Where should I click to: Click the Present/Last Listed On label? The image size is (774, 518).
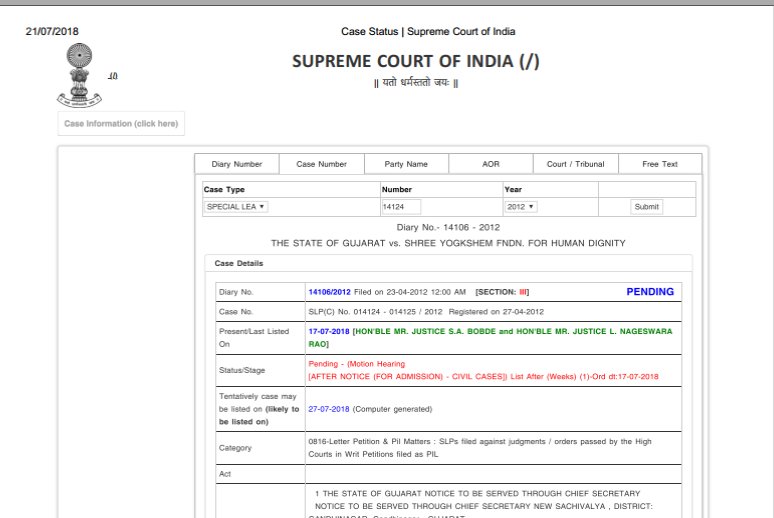pos(254,338)
